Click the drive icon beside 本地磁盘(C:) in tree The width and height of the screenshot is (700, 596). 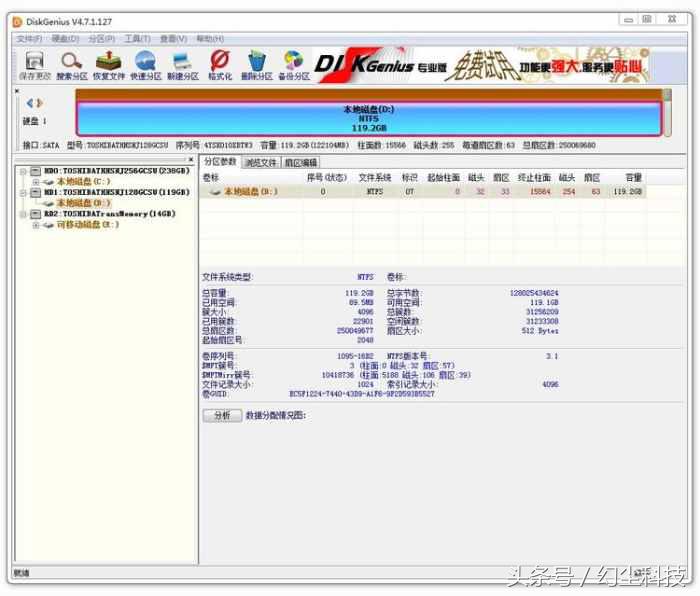coord(49,182)
